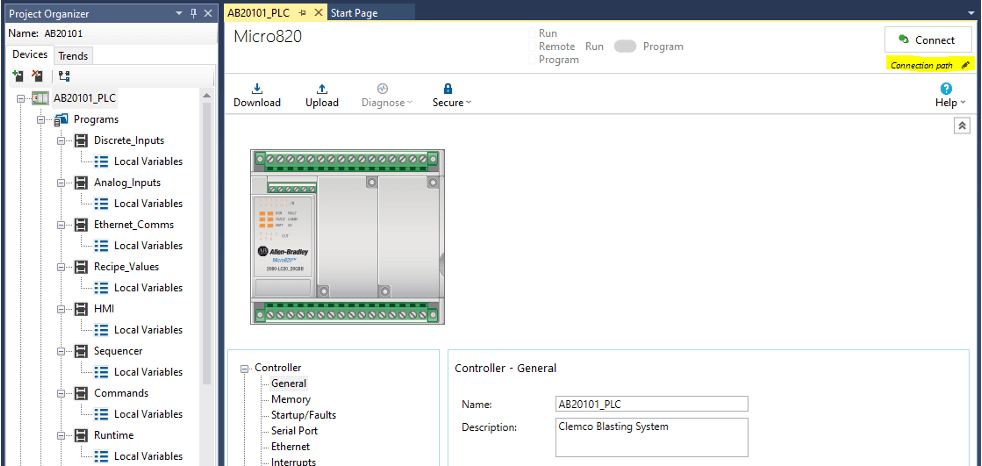
Task: Click the Discrete_Inputs program icon
Action: tap(81, 140)
